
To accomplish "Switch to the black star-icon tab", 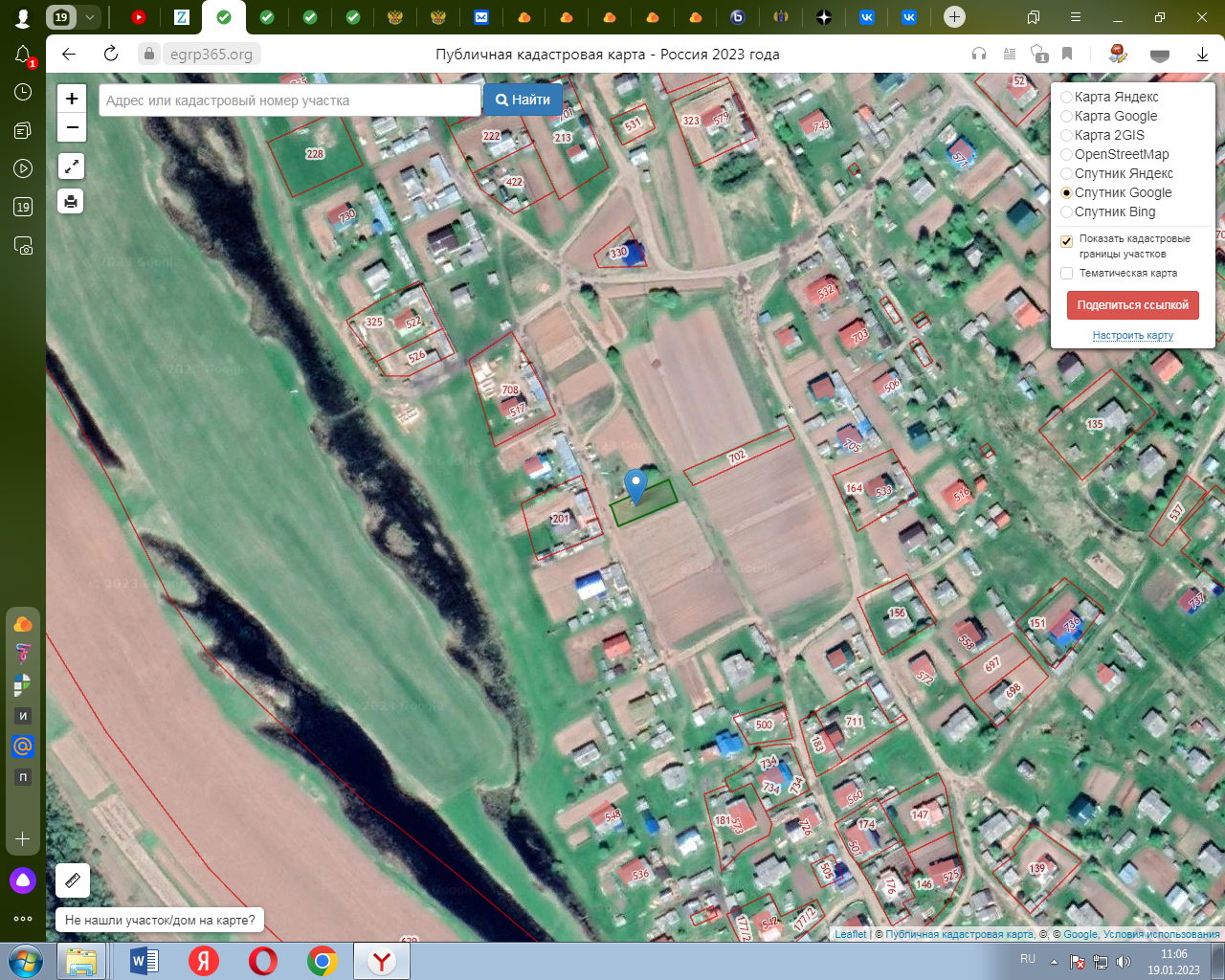I will (x=824, y=17).
